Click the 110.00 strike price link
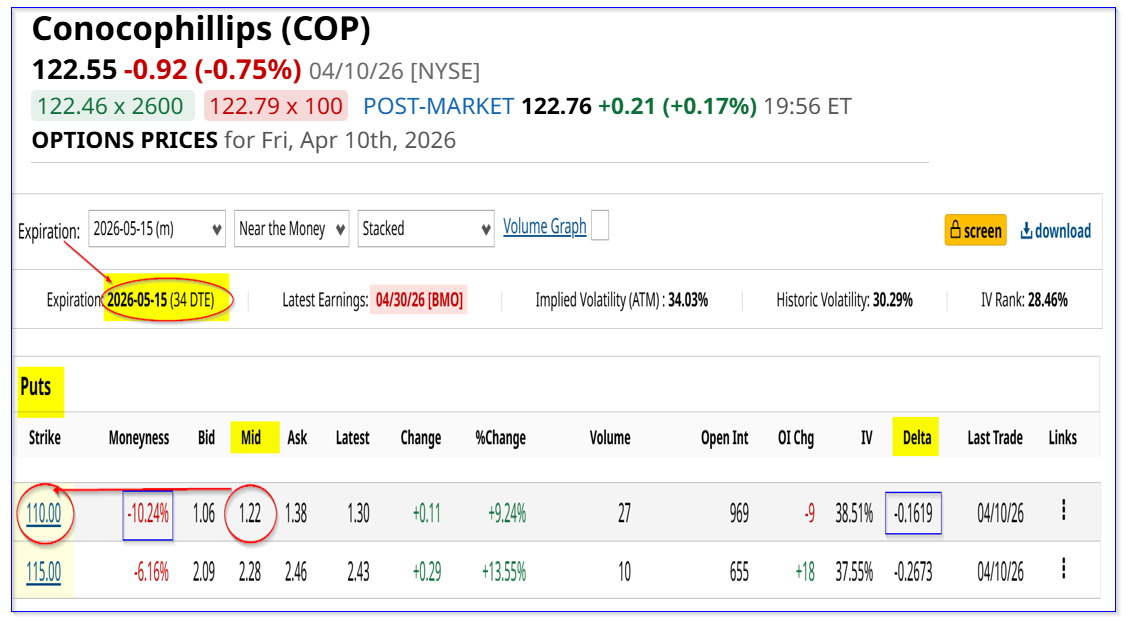Viewport: 1126px width, 622px height. 43,514
